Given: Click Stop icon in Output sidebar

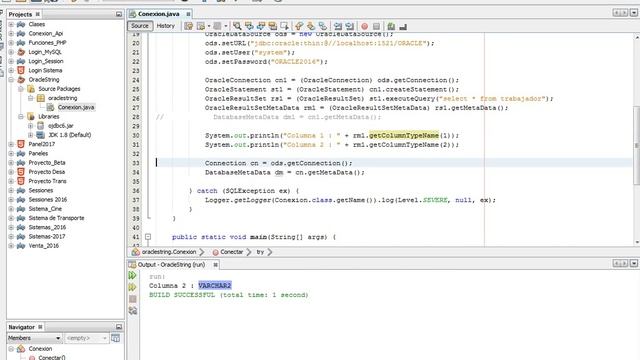Looking at the screenshot, I should pyautogui.click(x=133, y=299).
